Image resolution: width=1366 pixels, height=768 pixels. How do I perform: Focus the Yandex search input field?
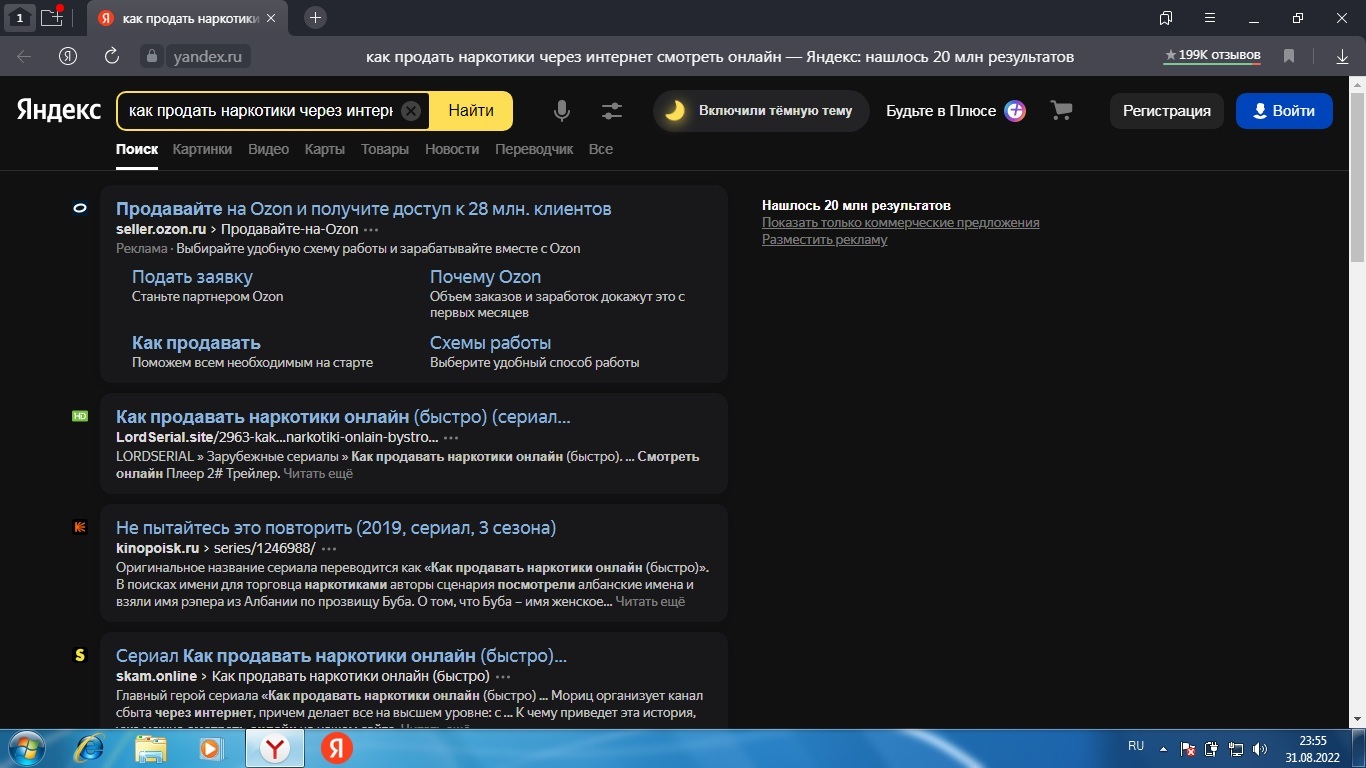pos(261,111)
